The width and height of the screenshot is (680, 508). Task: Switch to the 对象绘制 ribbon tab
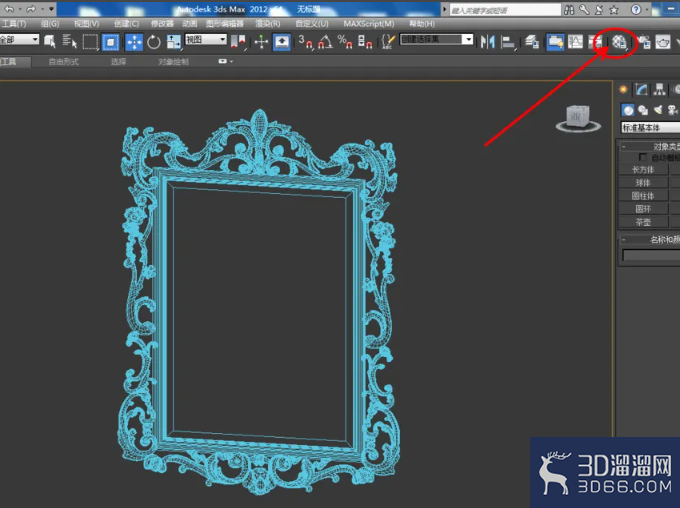[x=173, y=62]
